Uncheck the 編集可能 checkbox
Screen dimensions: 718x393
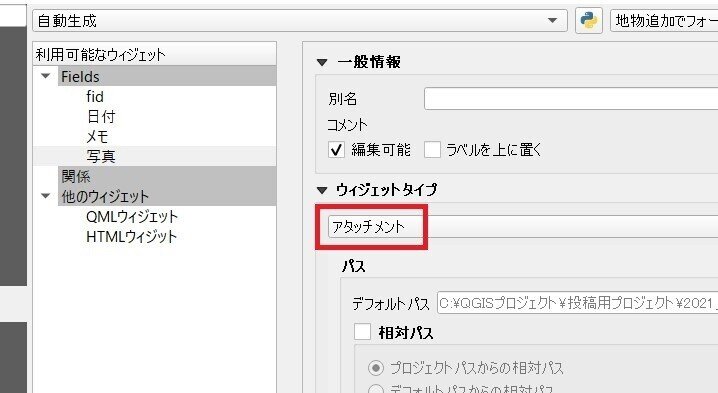[x=337, y=150]
